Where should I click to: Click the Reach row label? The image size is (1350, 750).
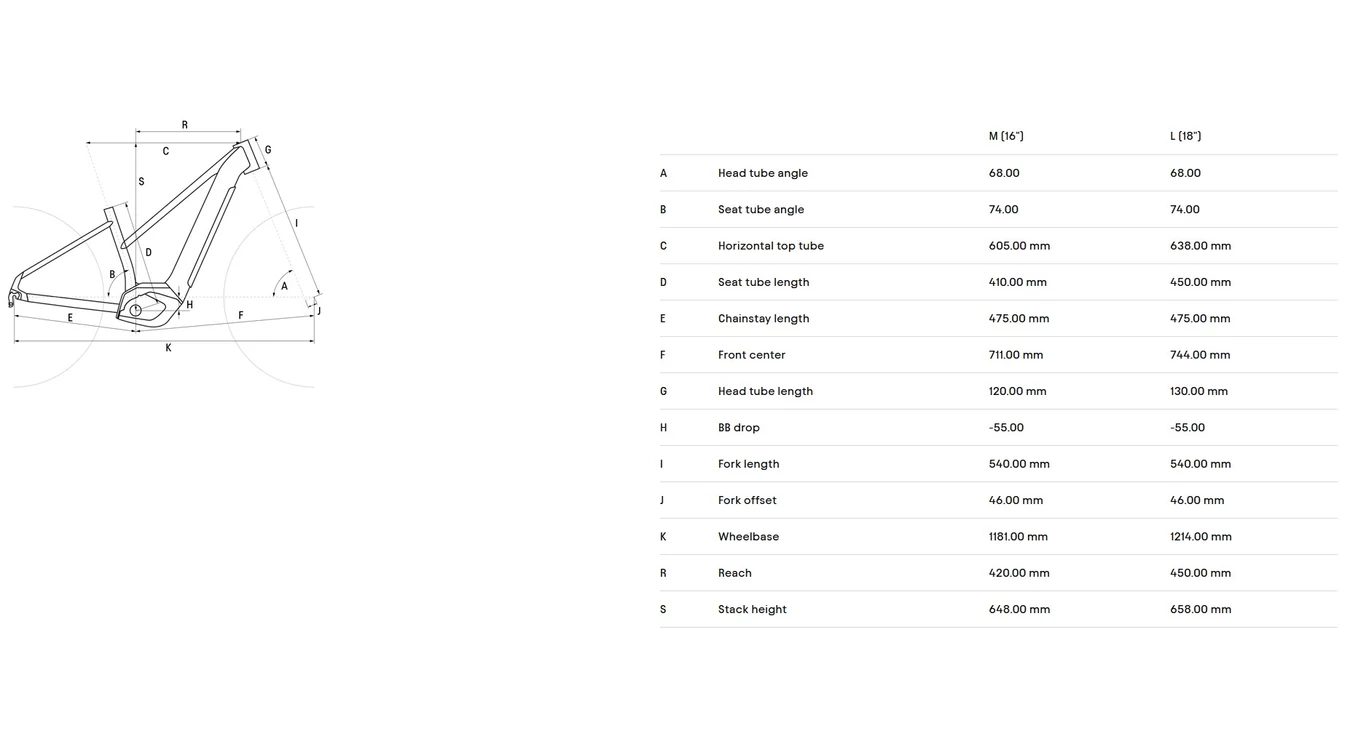(x=735, y=573)
